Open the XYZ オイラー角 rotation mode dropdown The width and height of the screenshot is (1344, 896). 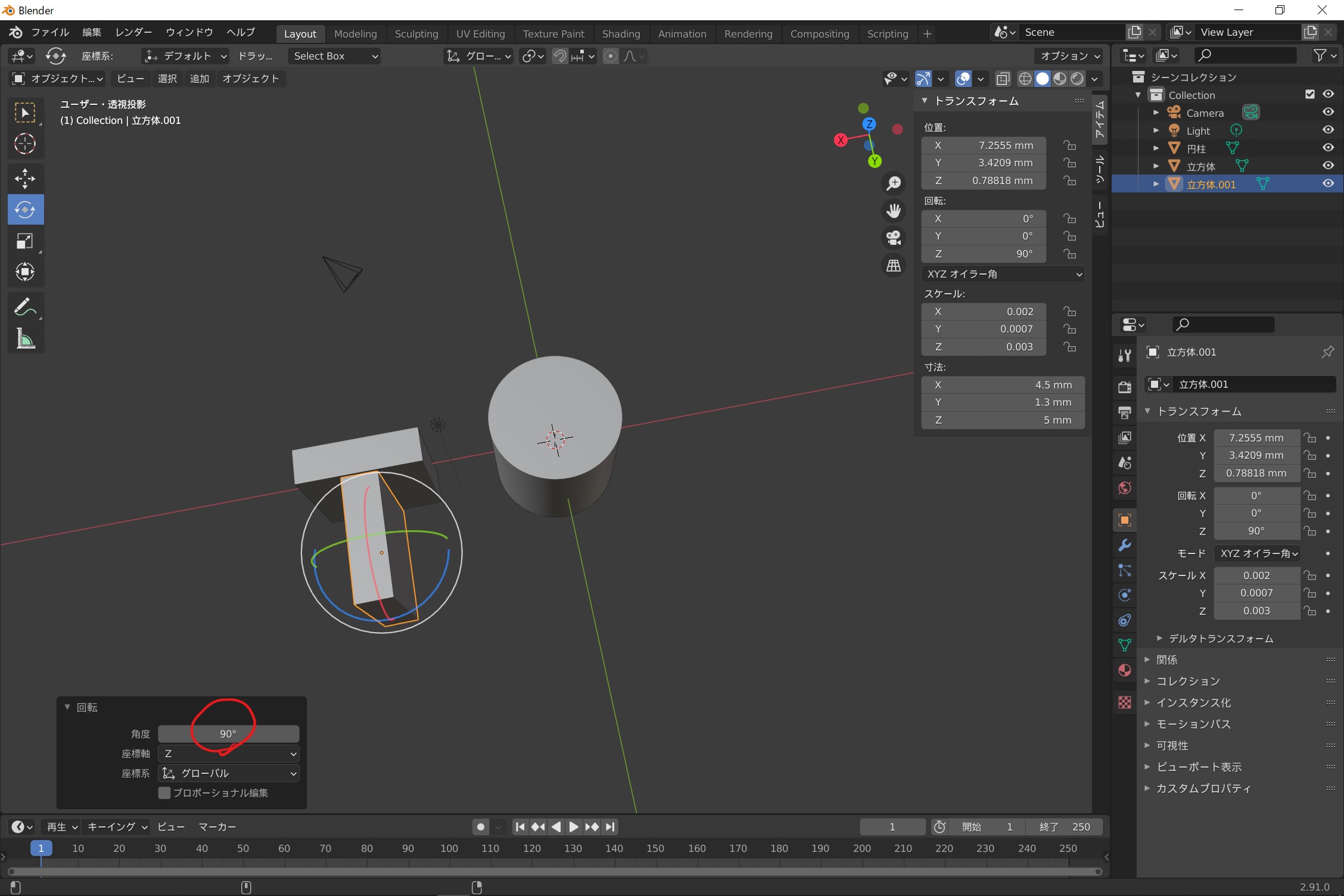click(1003, 274)
